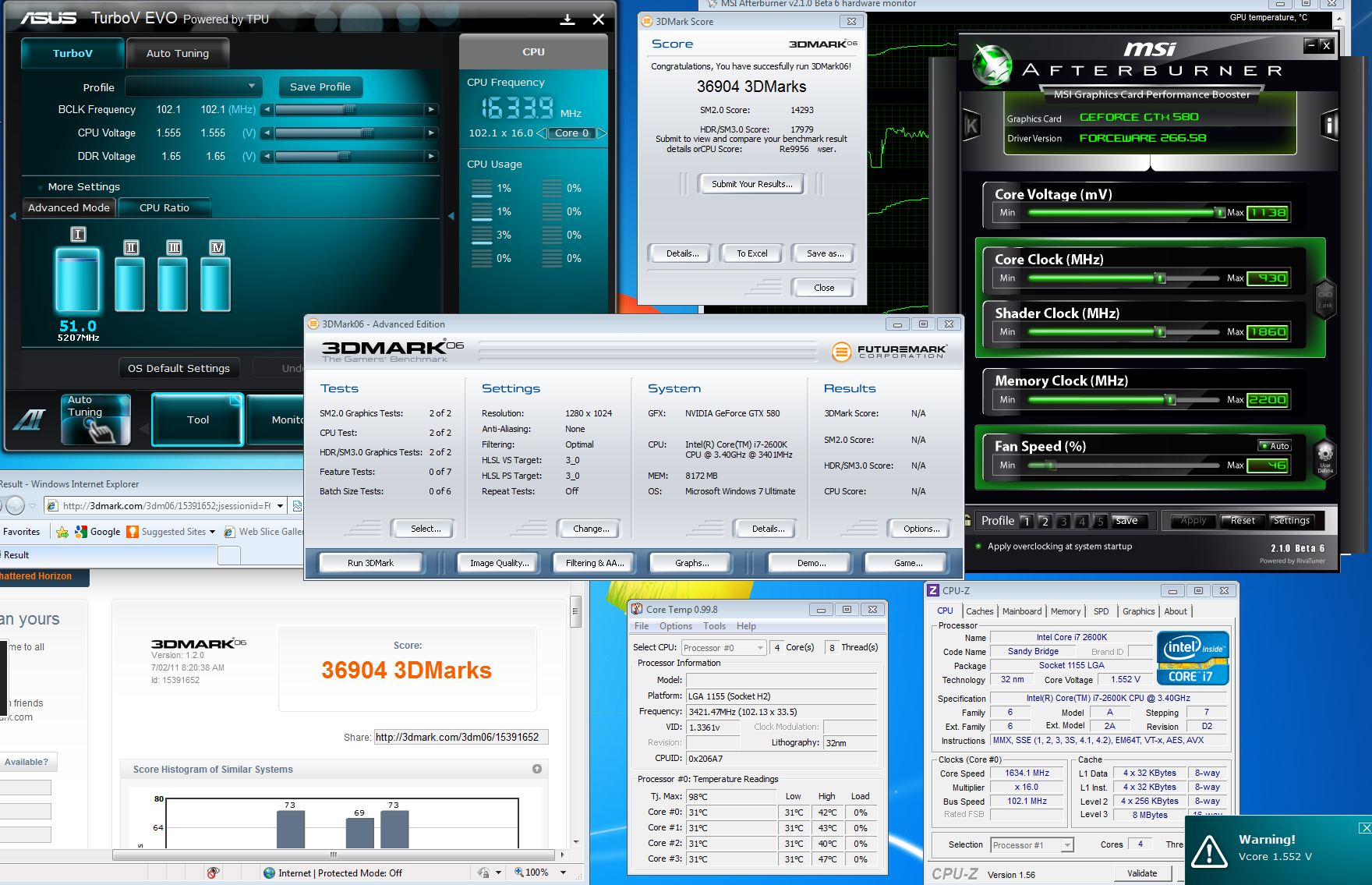
Task: Open Core Temp Tools menu
Action: click(x=714, y=626)
